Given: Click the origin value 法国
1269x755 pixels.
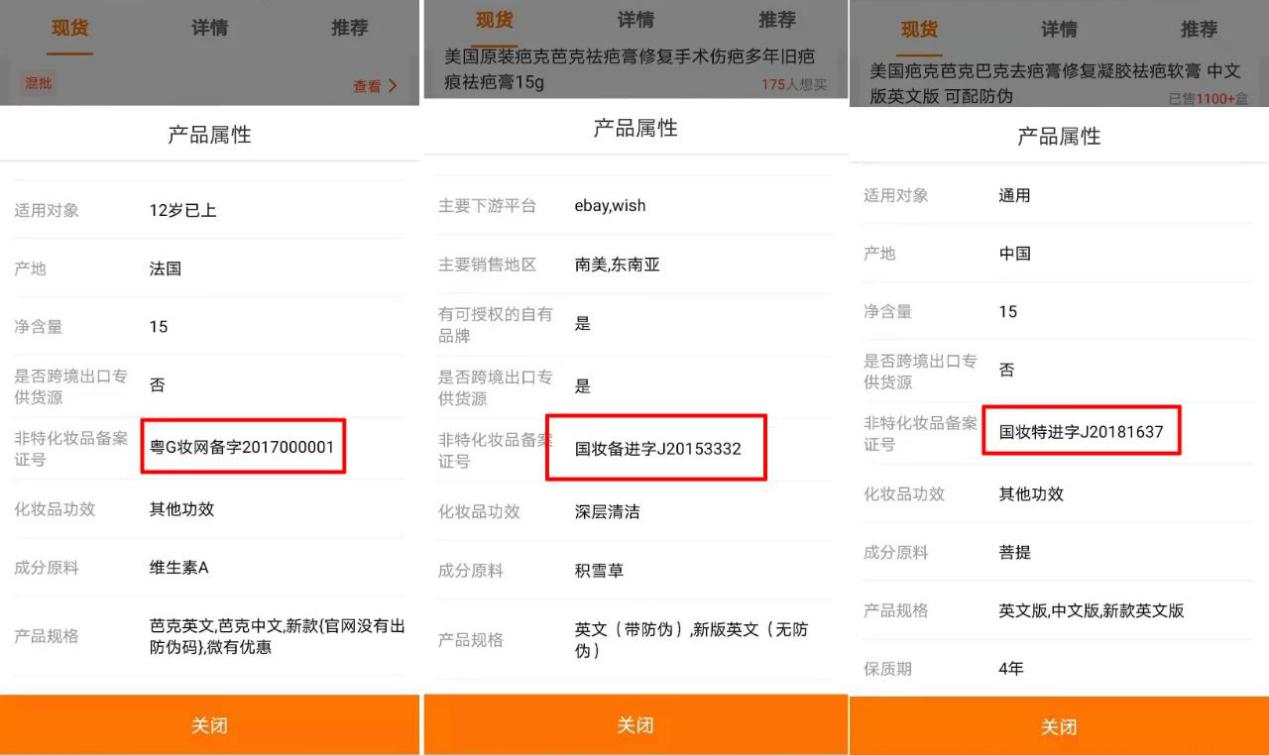Looking at the screenshot, I should point(165,269).
